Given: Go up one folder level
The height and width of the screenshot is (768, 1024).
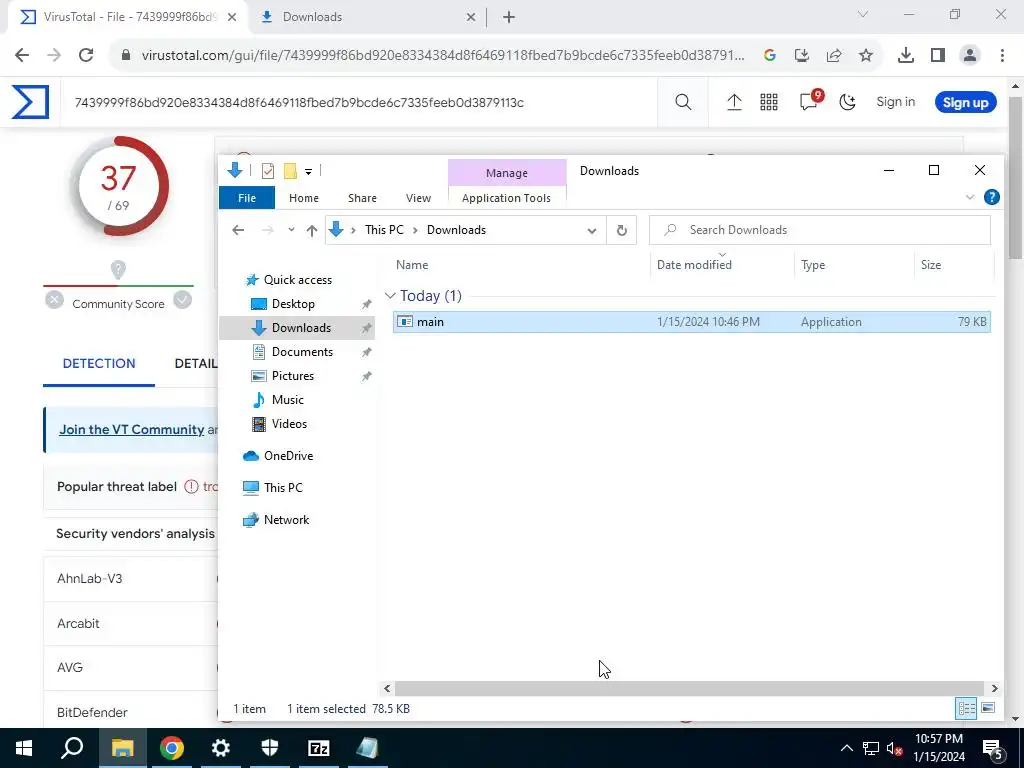Looking at the screenshot, I should coord(312,230).
